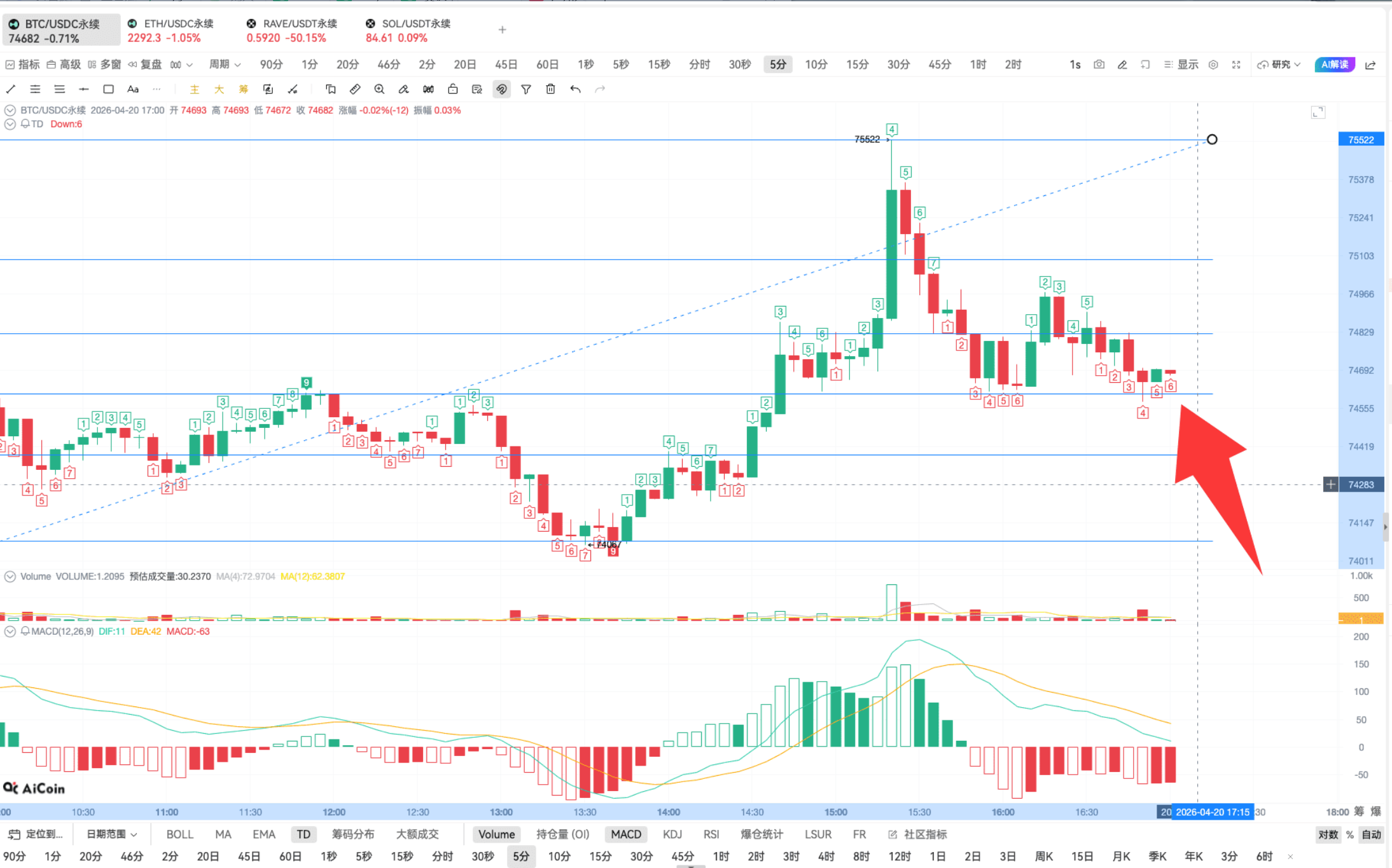Screen dimensions: 1392x868
Task: Toggle the 筹 chip distribution highlight
Action: [242, 89]
